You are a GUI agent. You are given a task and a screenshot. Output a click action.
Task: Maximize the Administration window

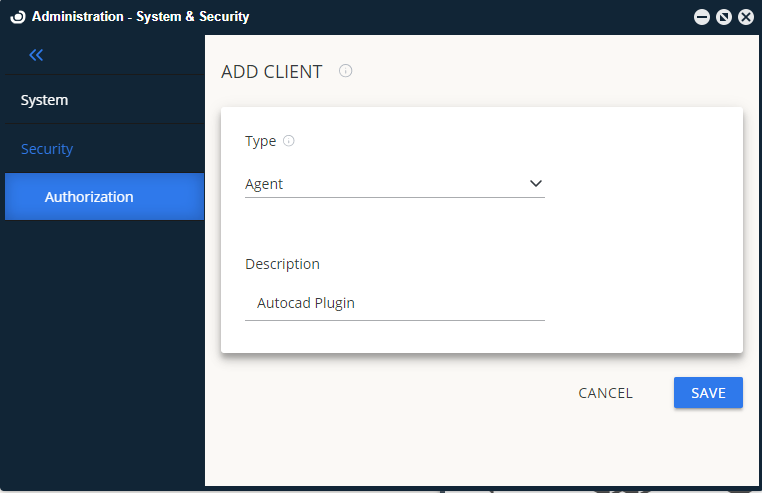pyautogui.click(x=724, y=17)
